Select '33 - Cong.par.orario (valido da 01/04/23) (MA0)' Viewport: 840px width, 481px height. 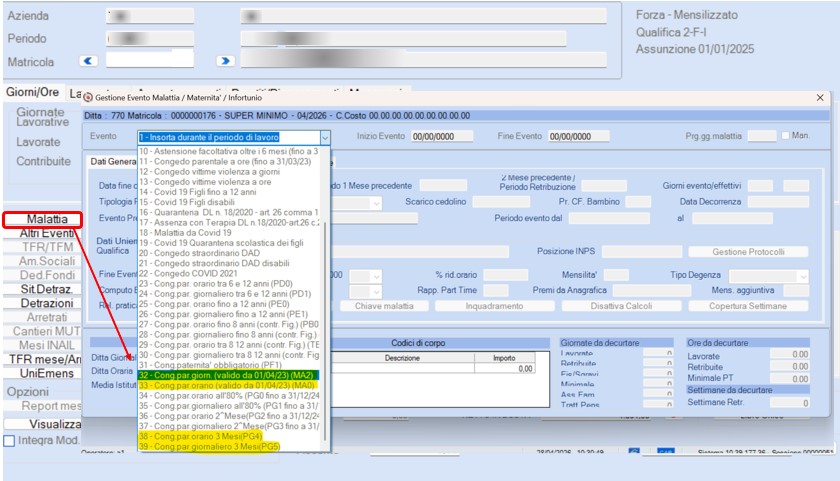pyautogui.click(x=228, y=385)
